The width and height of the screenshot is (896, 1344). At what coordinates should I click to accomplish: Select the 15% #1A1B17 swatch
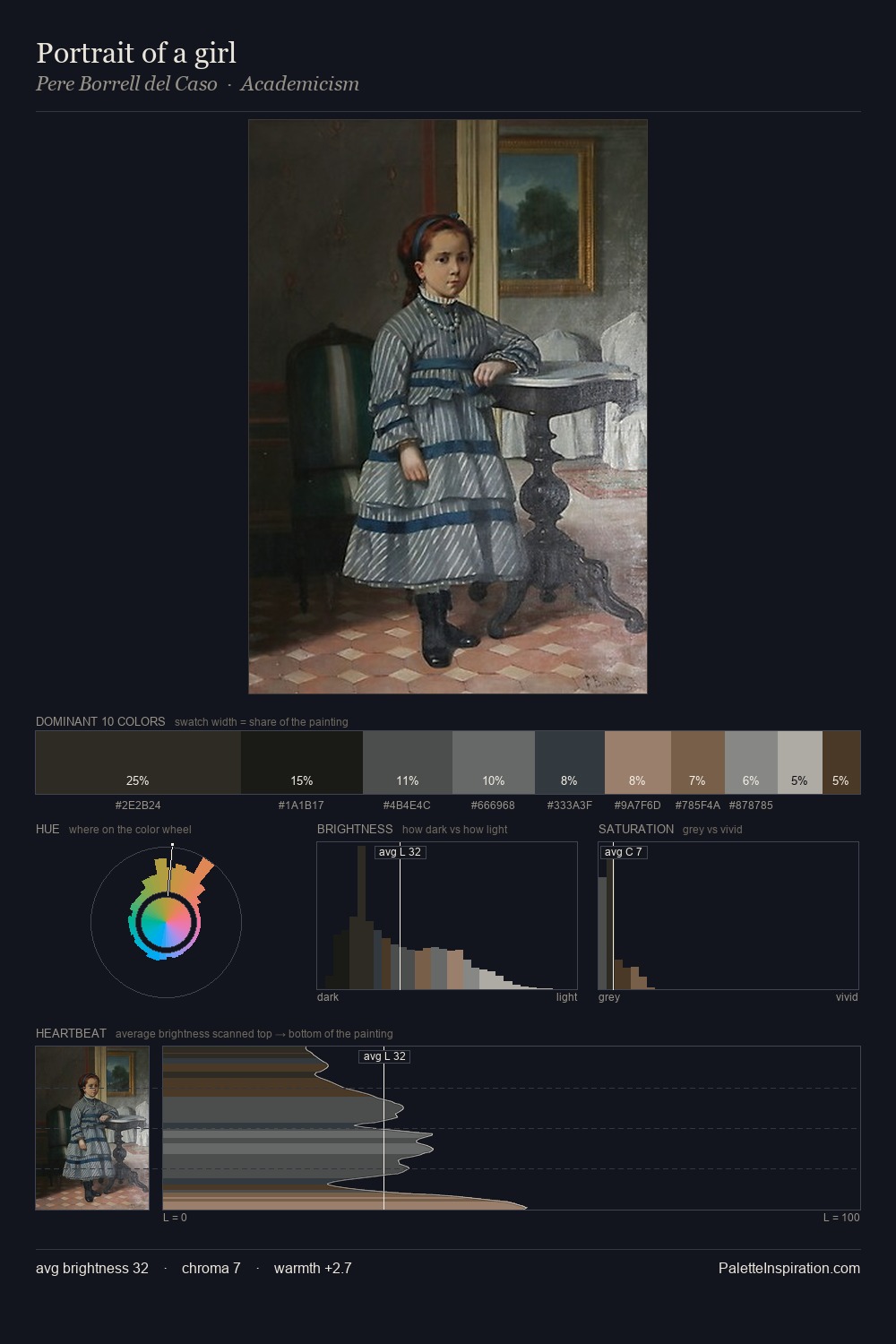click(302, 762)
